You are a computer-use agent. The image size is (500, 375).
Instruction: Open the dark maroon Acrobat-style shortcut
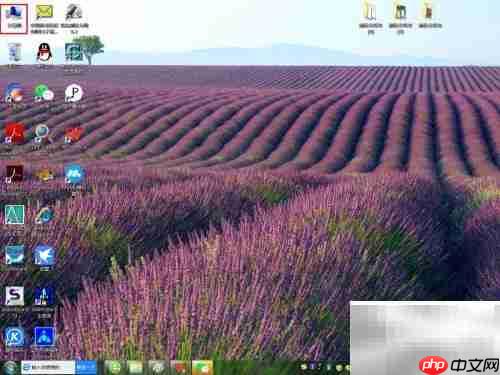point(14,175)
